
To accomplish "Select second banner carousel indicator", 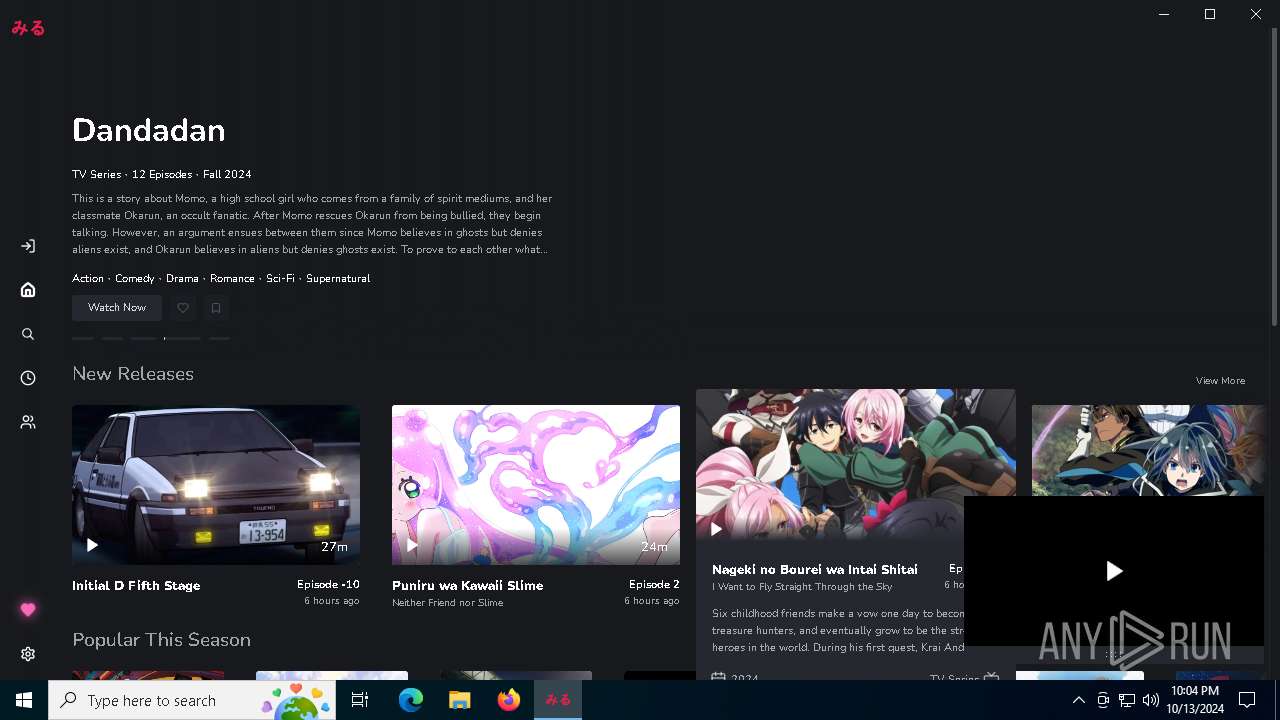I will click(x=112, y=338).
